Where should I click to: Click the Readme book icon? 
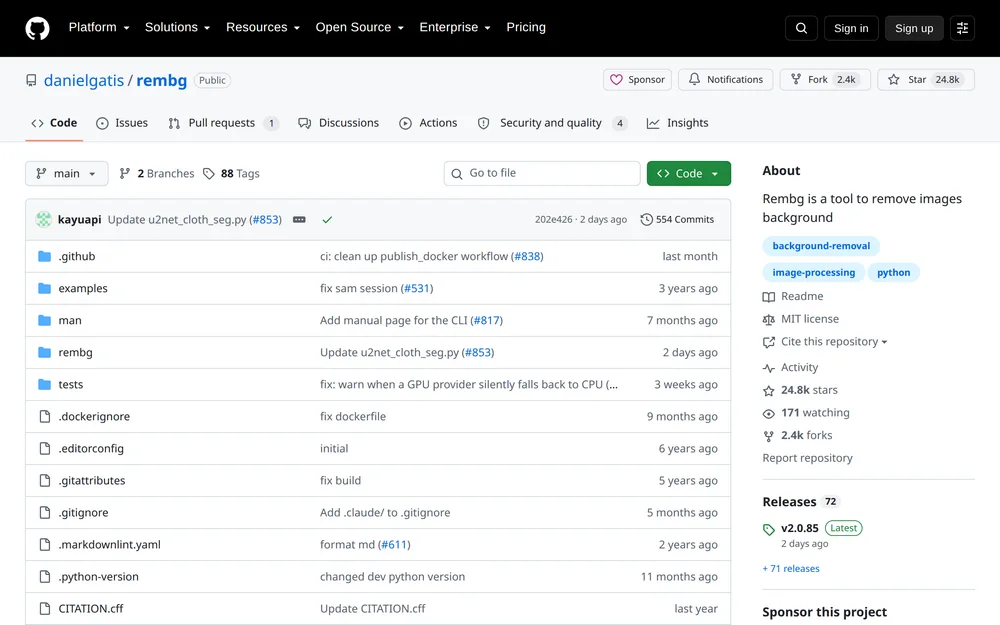(768, 297)
